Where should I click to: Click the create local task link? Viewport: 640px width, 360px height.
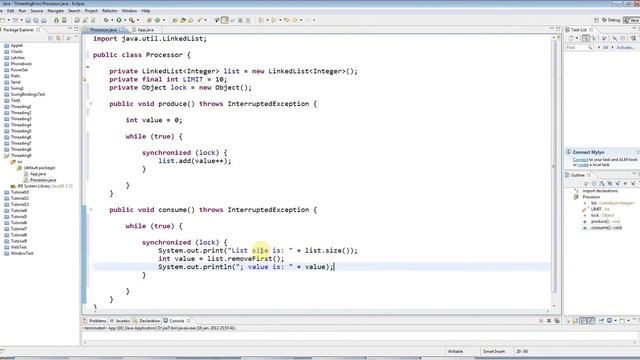[583, 165]
